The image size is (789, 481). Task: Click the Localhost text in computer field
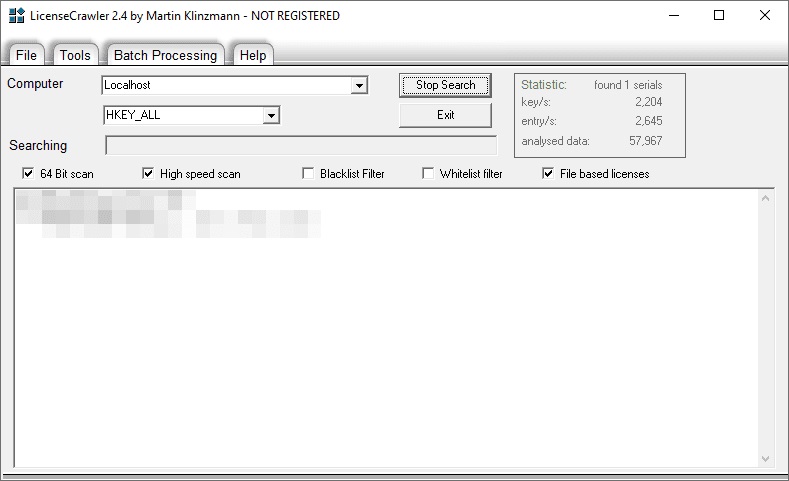click(127, 85)
